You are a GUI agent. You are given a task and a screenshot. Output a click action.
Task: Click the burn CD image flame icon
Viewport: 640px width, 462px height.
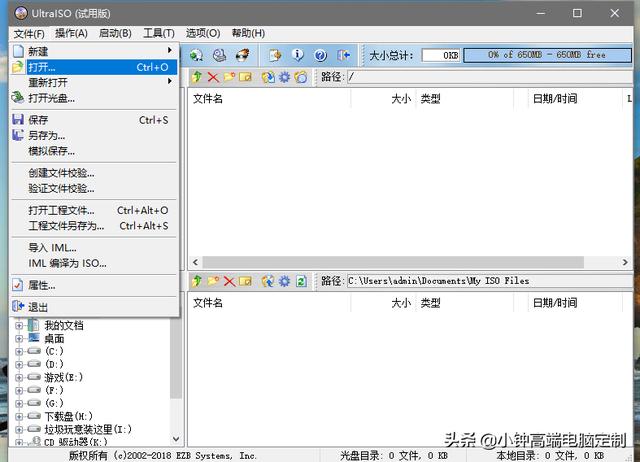tap(243, 55)
